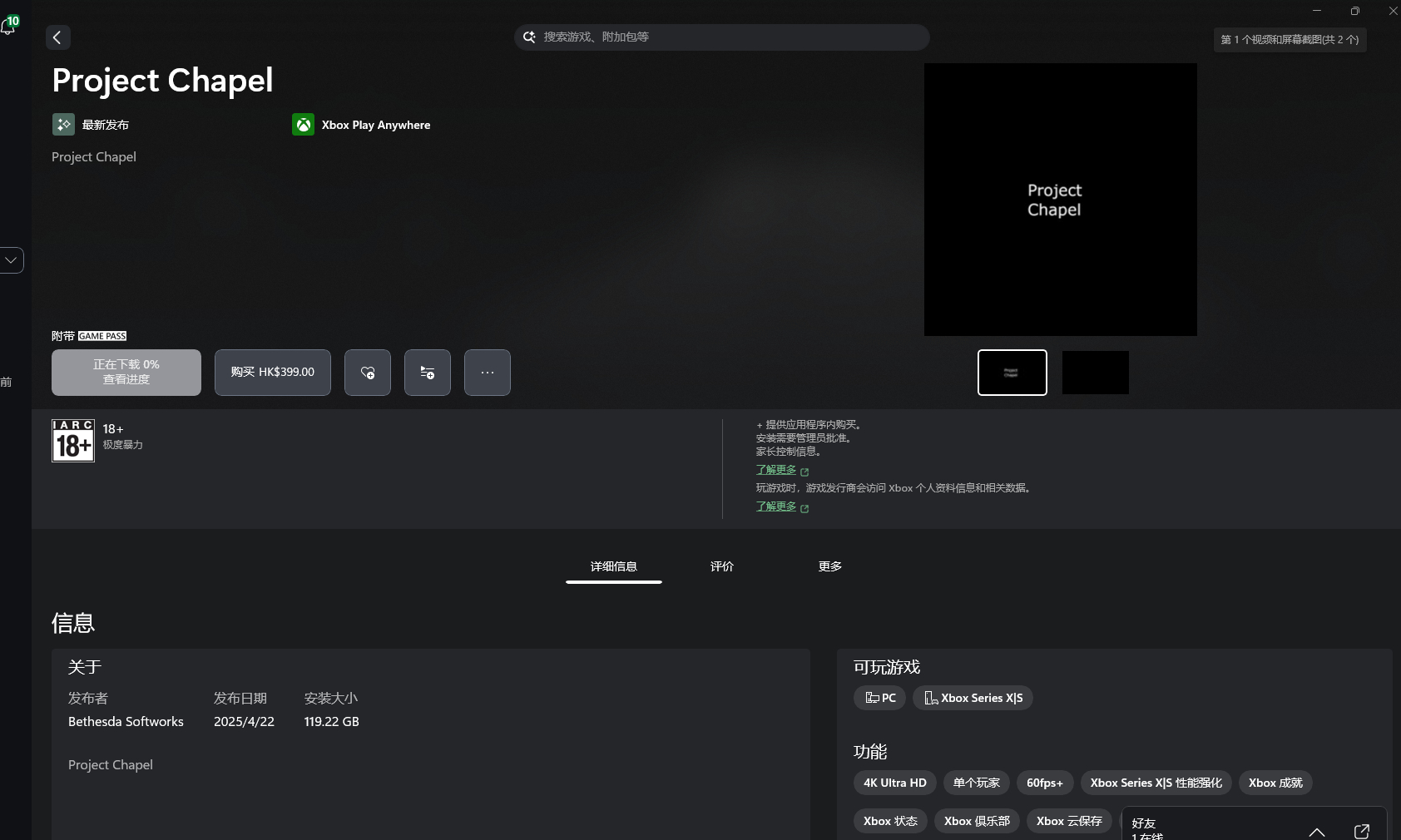1401x840 pixels.
Task: Select the second black media thumbnail
Action: pyautogui.click(x=1096, y=373)
